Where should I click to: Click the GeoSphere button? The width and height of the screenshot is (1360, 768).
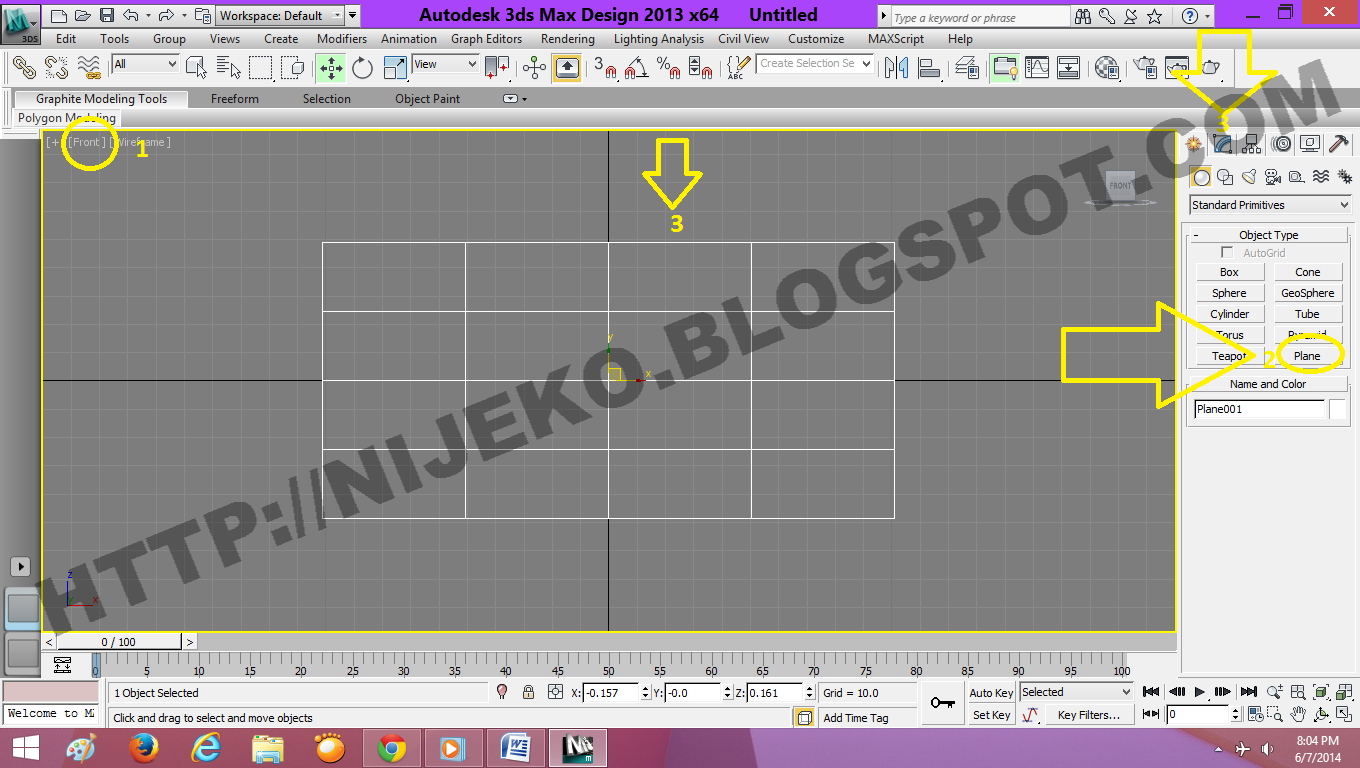click(1307, 293)
